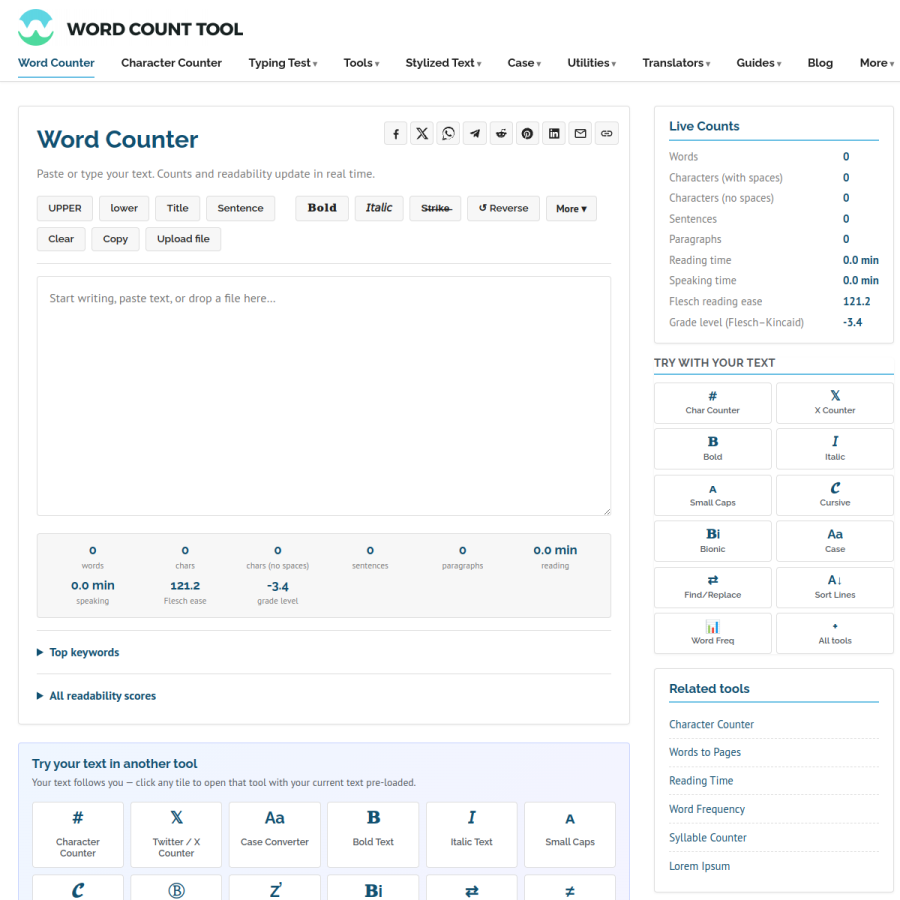Apply Sentence case button
The width and height of the screenshot is (900, 900).
[240, 208]
